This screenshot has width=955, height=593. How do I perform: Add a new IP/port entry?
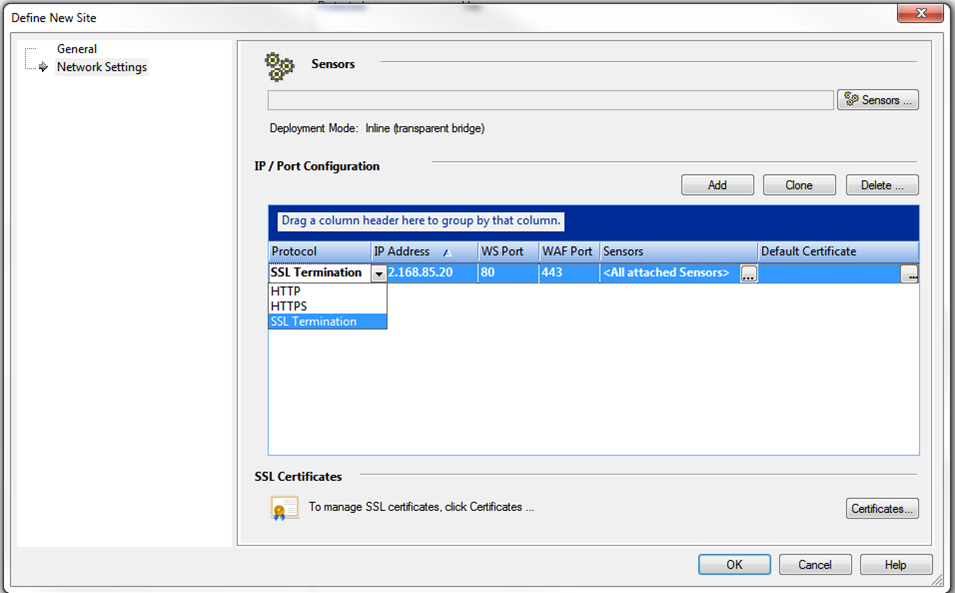click(717, 185)
